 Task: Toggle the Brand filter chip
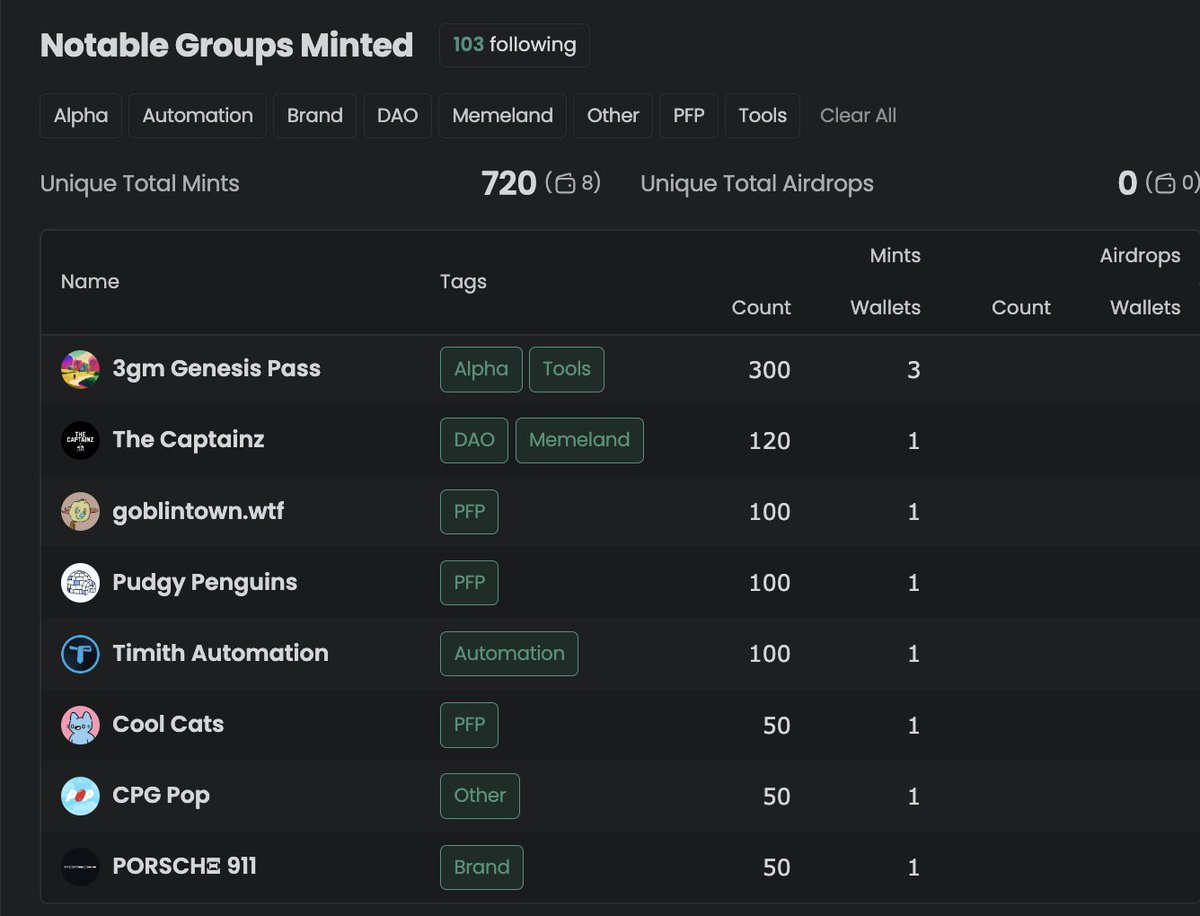(x=315, y=115)
